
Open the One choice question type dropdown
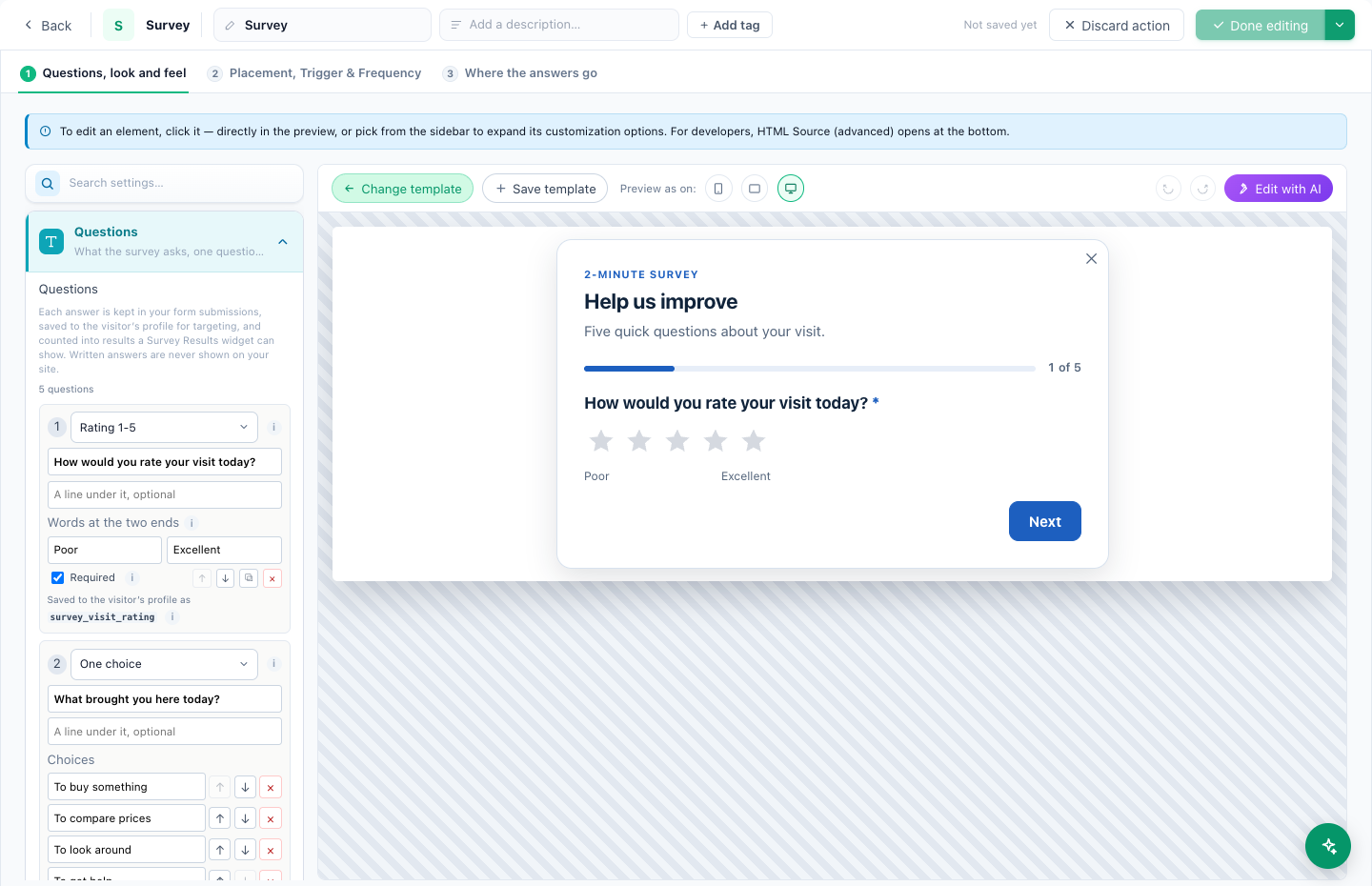coord(164,664)
